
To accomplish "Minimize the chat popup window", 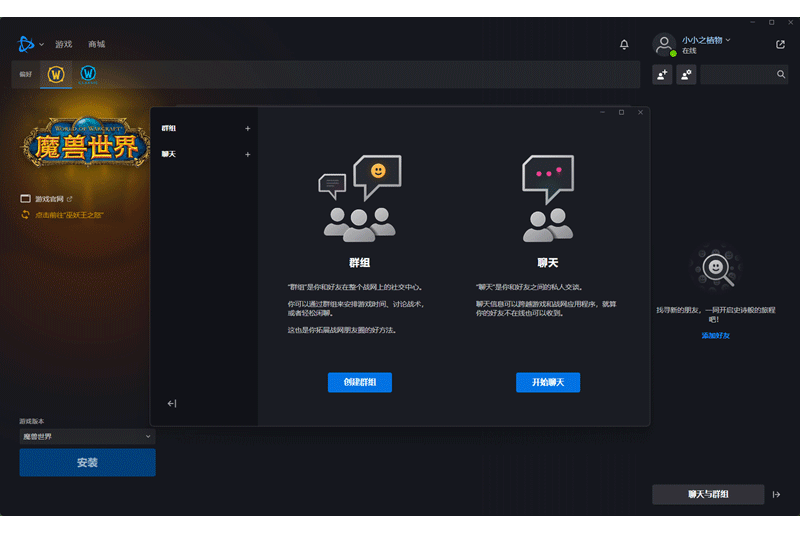I will [x=603, y=112].
